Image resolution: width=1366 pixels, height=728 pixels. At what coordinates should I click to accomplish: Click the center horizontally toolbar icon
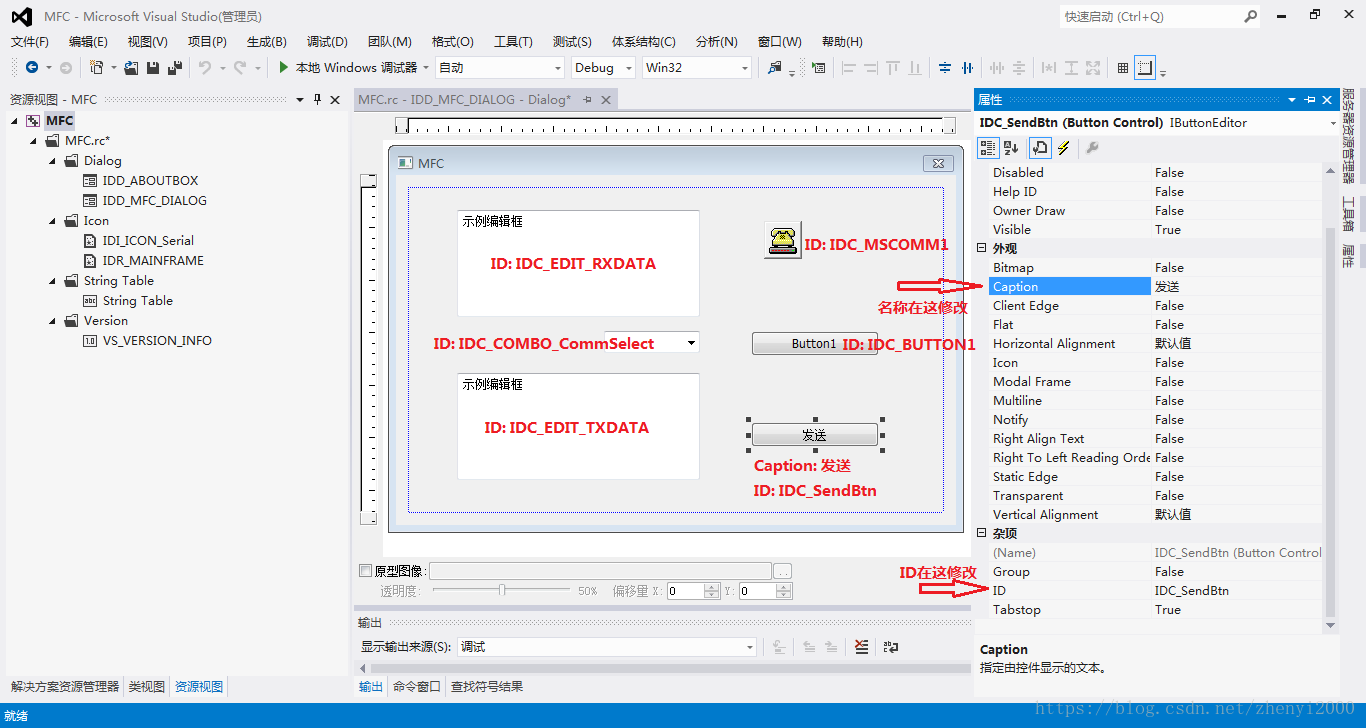click(967, 67)
